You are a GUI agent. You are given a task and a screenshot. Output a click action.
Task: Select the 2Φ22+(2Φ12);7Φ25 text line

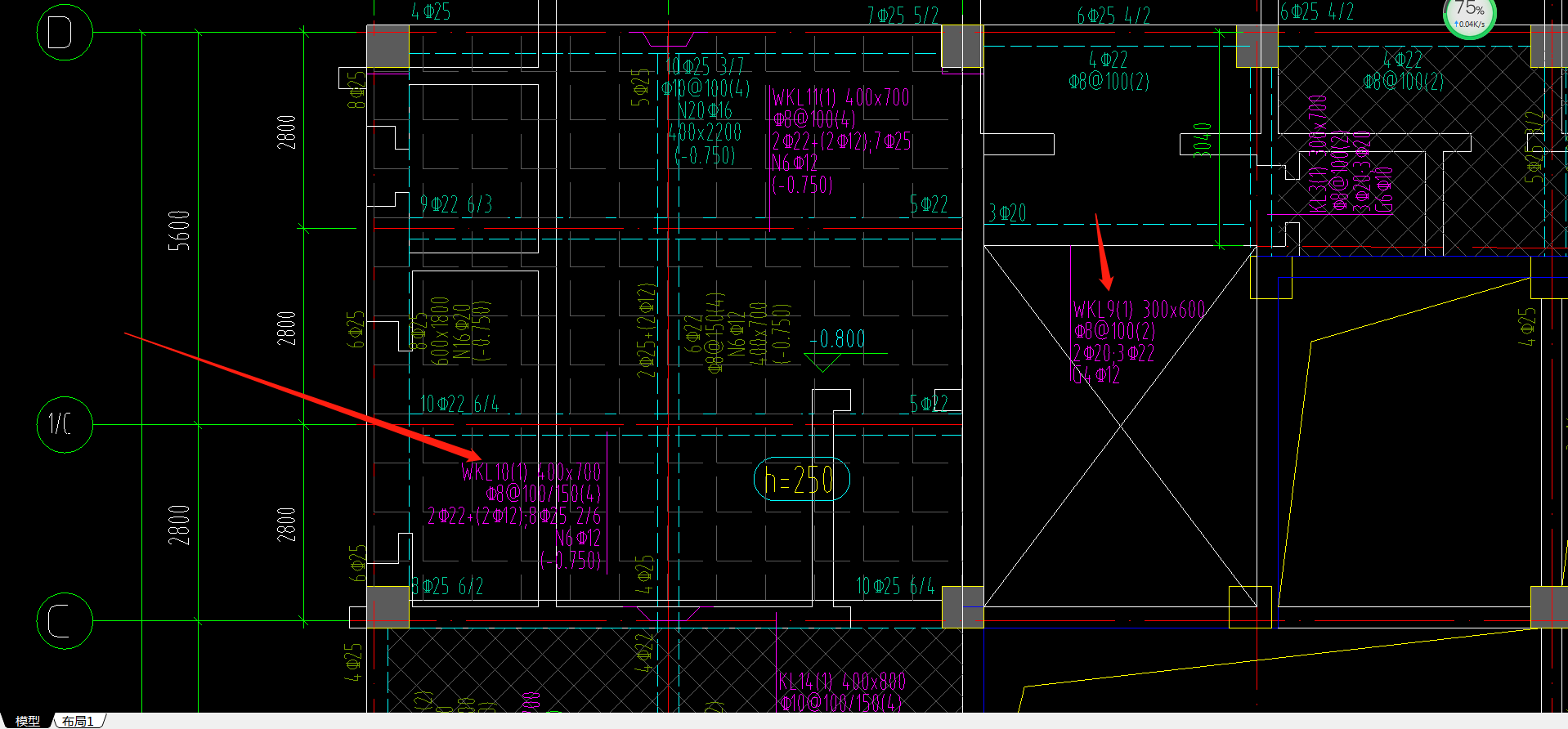coord(842,142)
